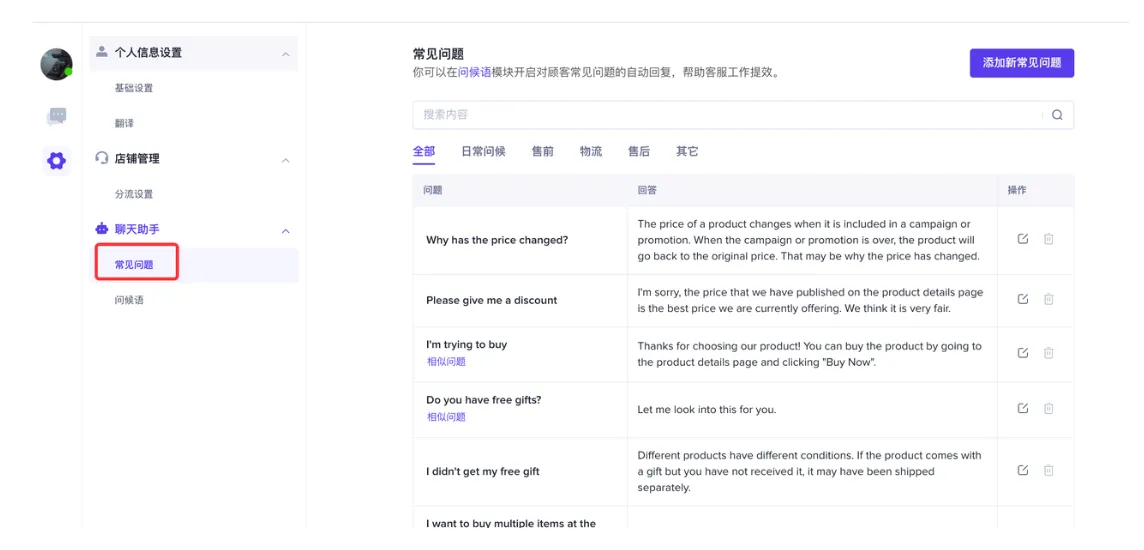Image resolution: width=1144 pixels, height=550 pixels.
Task: Click the 'Please give me a discount' question
Action: click(x=492, y=300)
